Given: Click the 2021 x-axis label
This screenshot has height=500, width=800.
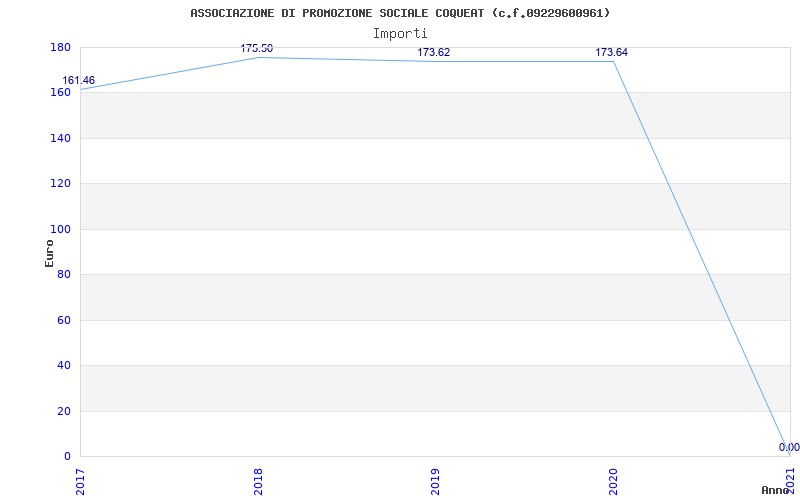Looking at the screenshot, I should point(791,479).
